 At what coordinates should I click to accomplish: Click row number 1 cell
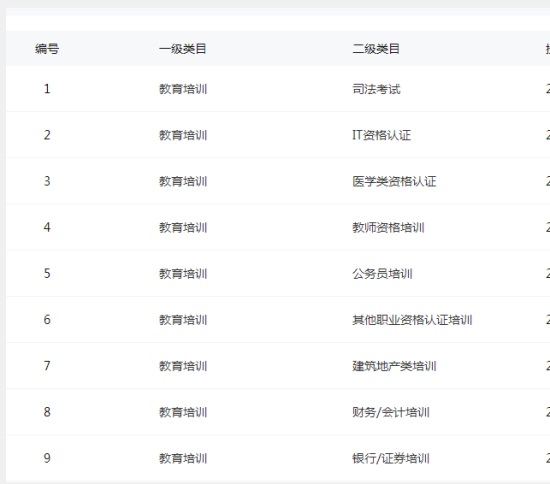(x=47, y=89)
